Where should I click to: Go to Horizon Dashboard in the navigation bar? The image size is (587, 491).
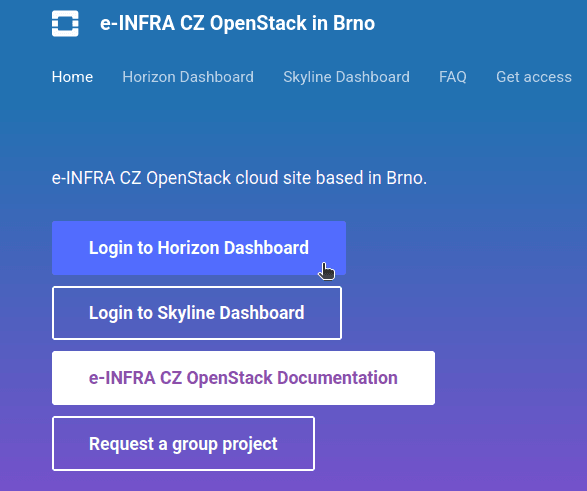tap(188, 77)
